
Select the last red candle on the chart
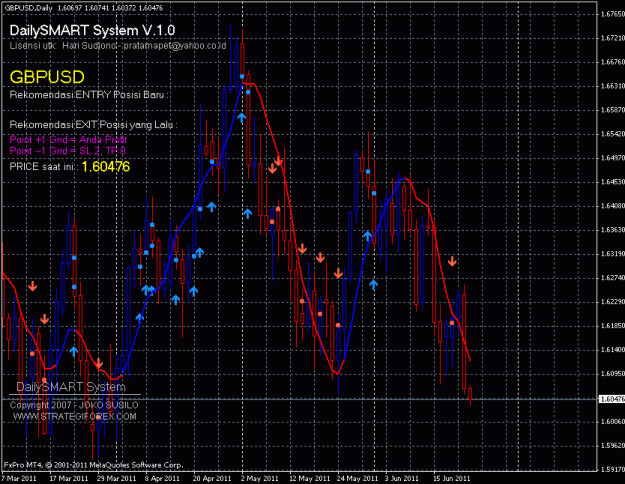point(470,395)
